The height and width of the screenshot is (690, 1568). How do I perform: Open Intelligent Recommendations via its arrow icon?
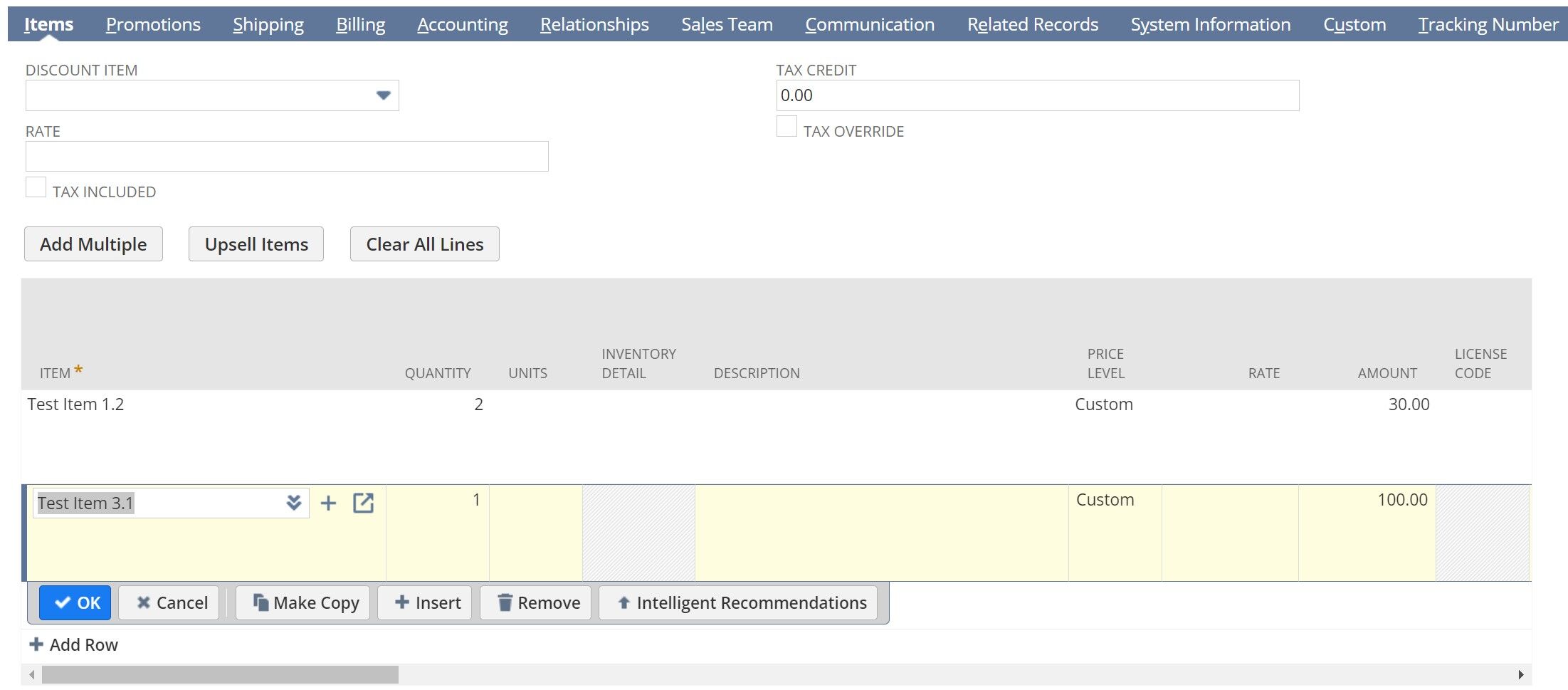click(x=624, y=602)
